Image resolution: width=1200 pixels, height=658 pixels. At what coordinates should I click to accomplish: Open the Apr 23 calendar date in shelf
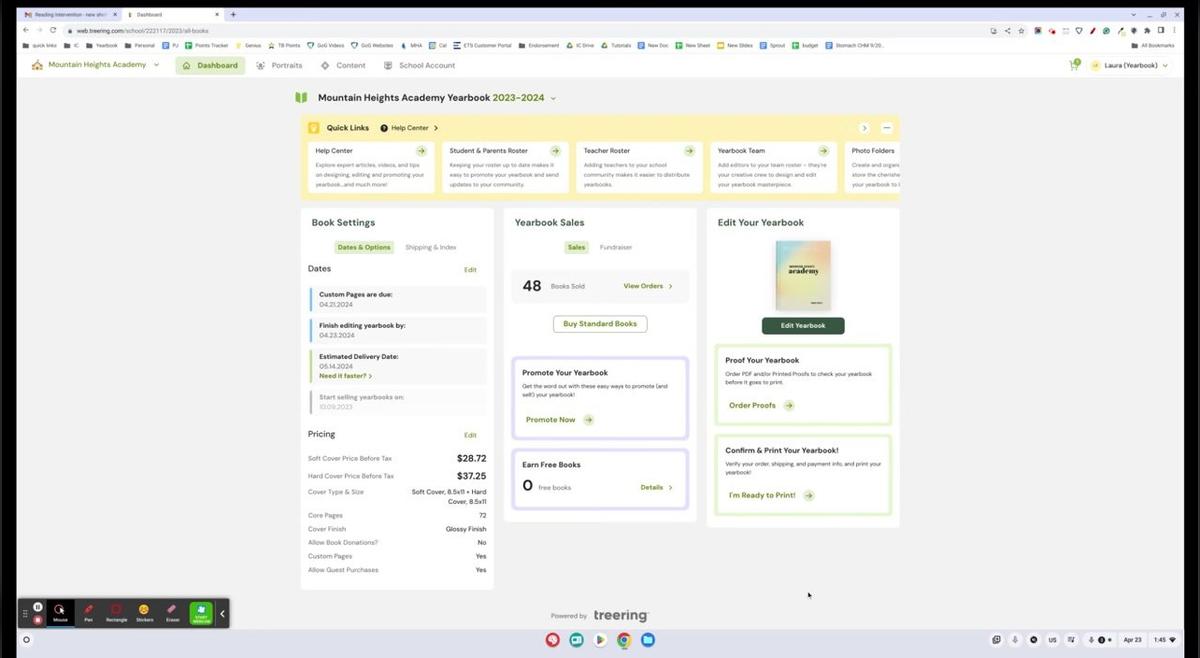(x=1132, y=640)
